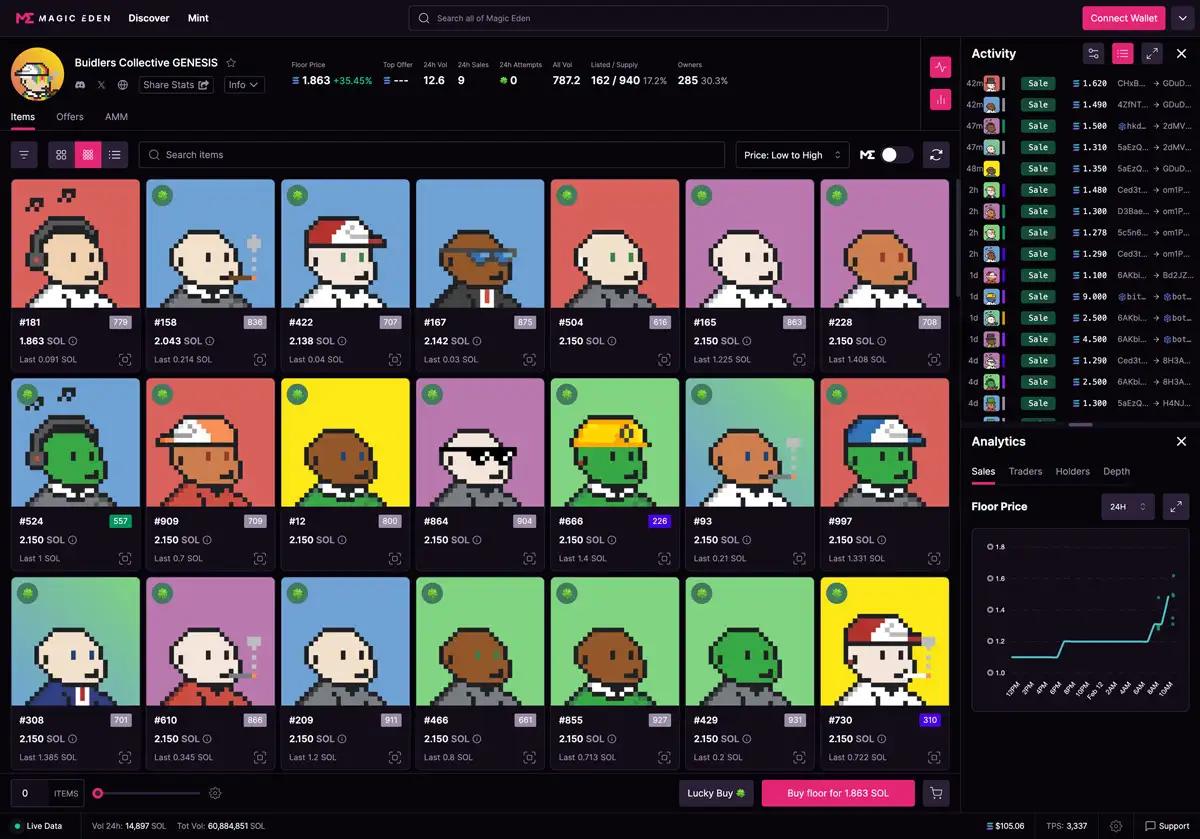Click the refresh listings icon
The width and height of the screenshot is (1200, 839).
click(x=936, y=155)
